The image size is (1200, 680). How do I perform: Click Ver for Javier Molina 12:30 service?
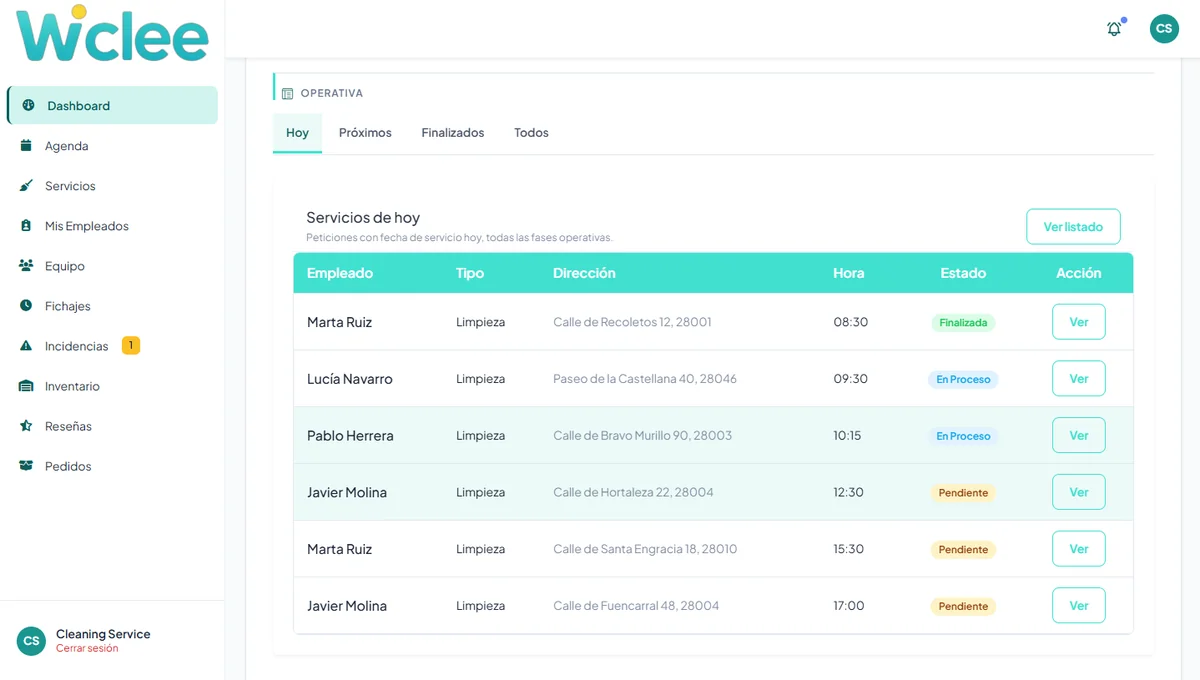click(1079, 492)
